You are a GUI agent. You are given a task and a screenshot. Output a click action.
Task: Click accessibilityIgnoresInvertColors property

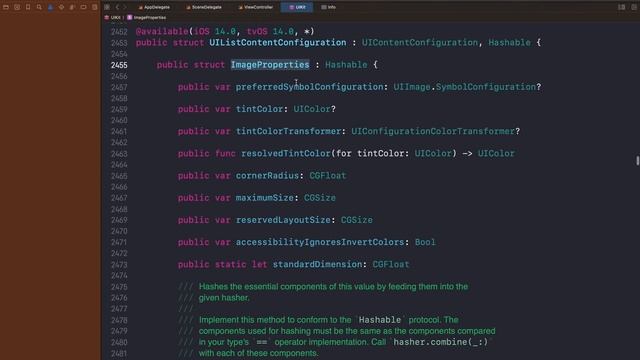[320, 242]
